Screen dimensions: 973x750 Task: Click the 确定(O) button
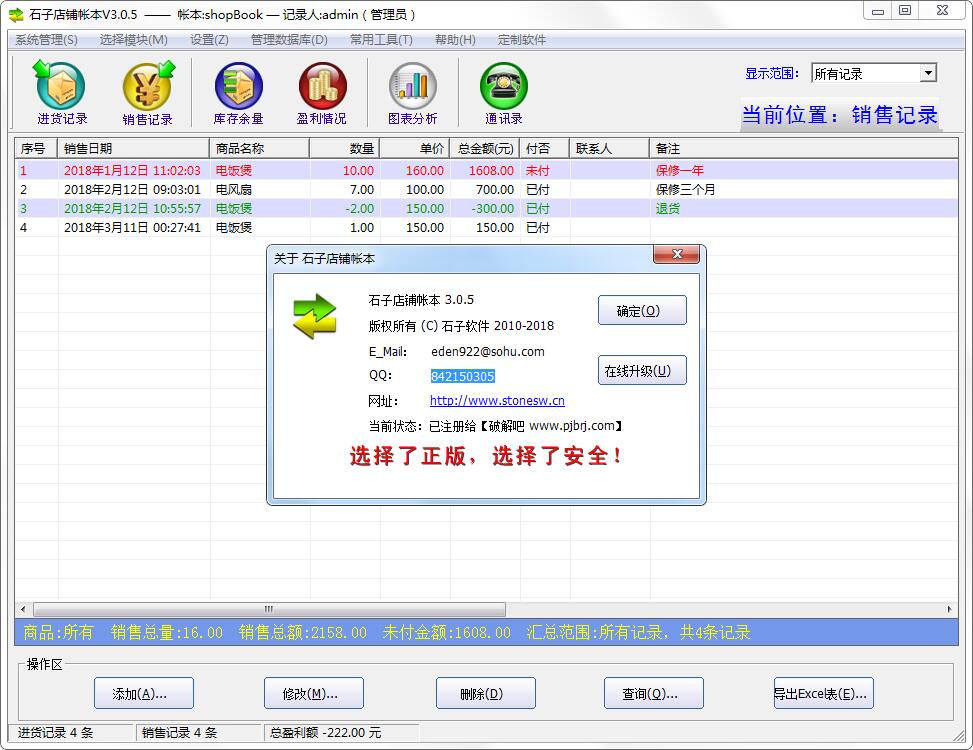click(x=642, y=310)
